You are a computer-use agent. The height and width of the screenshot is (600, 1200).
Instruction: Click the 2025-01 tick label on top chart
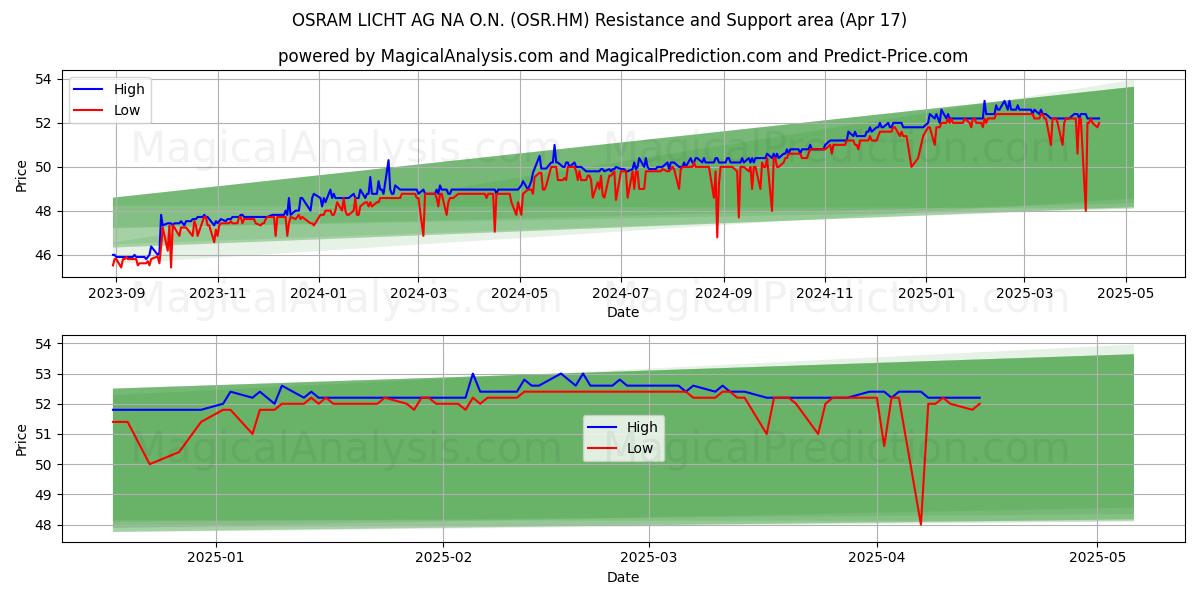925,295
